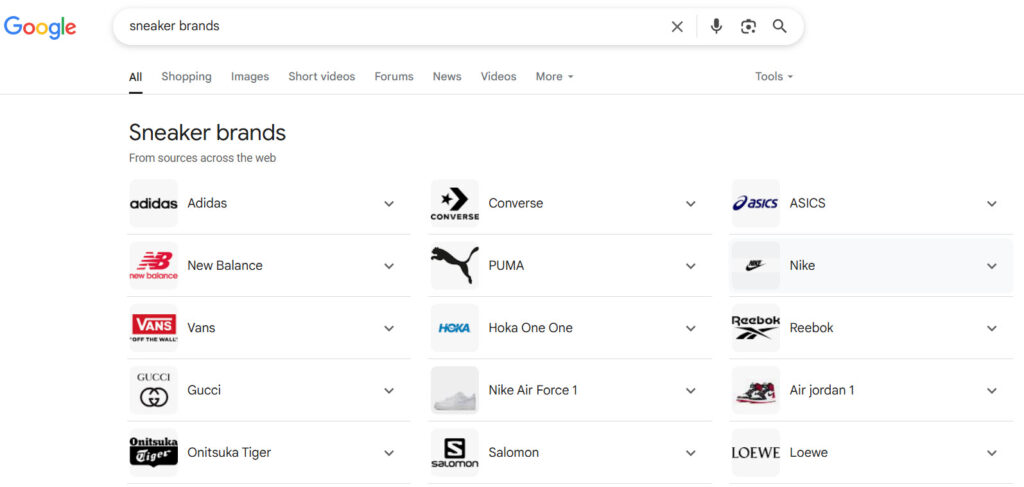1024x487 pixels.
Task: Open Google Lens image search icon
Action: click(x=748, y=27)
